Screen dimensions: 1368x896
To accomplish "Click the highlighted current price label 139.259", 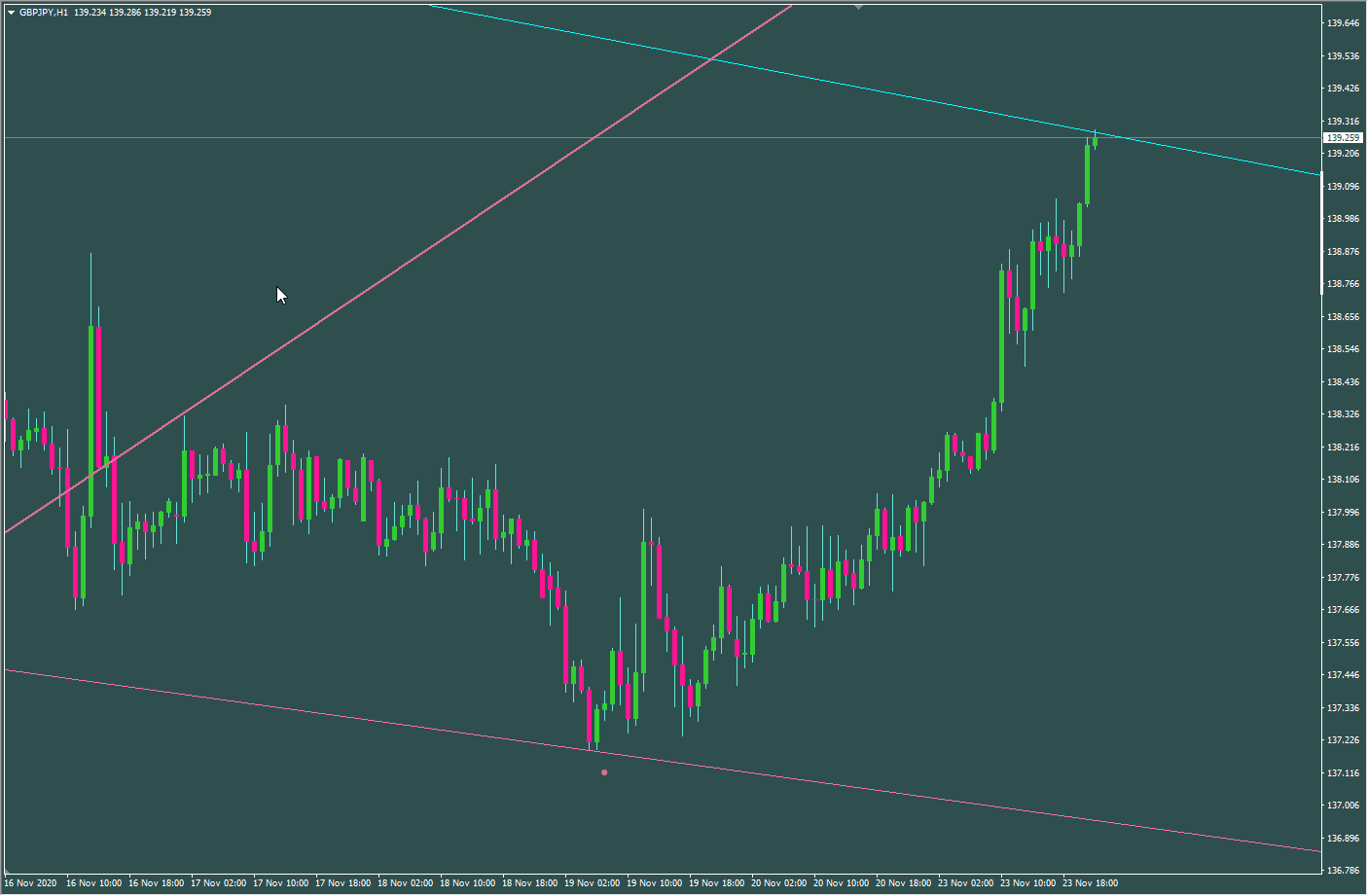I will click(x=1343, y=138).
